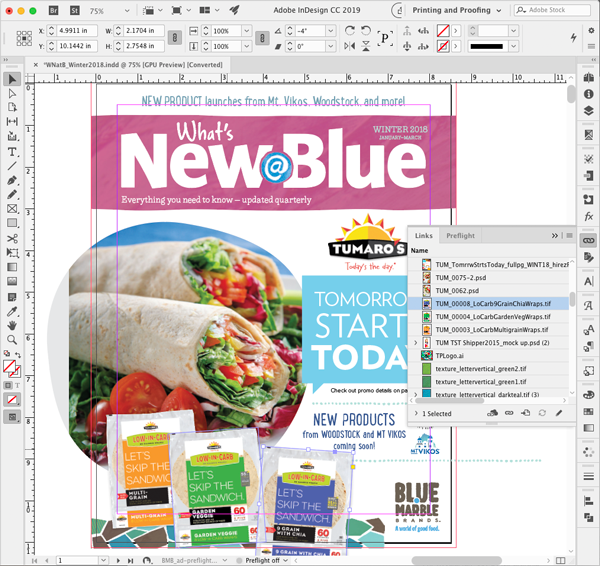This screenshot has width=600, height=566.
Task: Open the Effects fx panel icon
Action: tap(589, 216)
